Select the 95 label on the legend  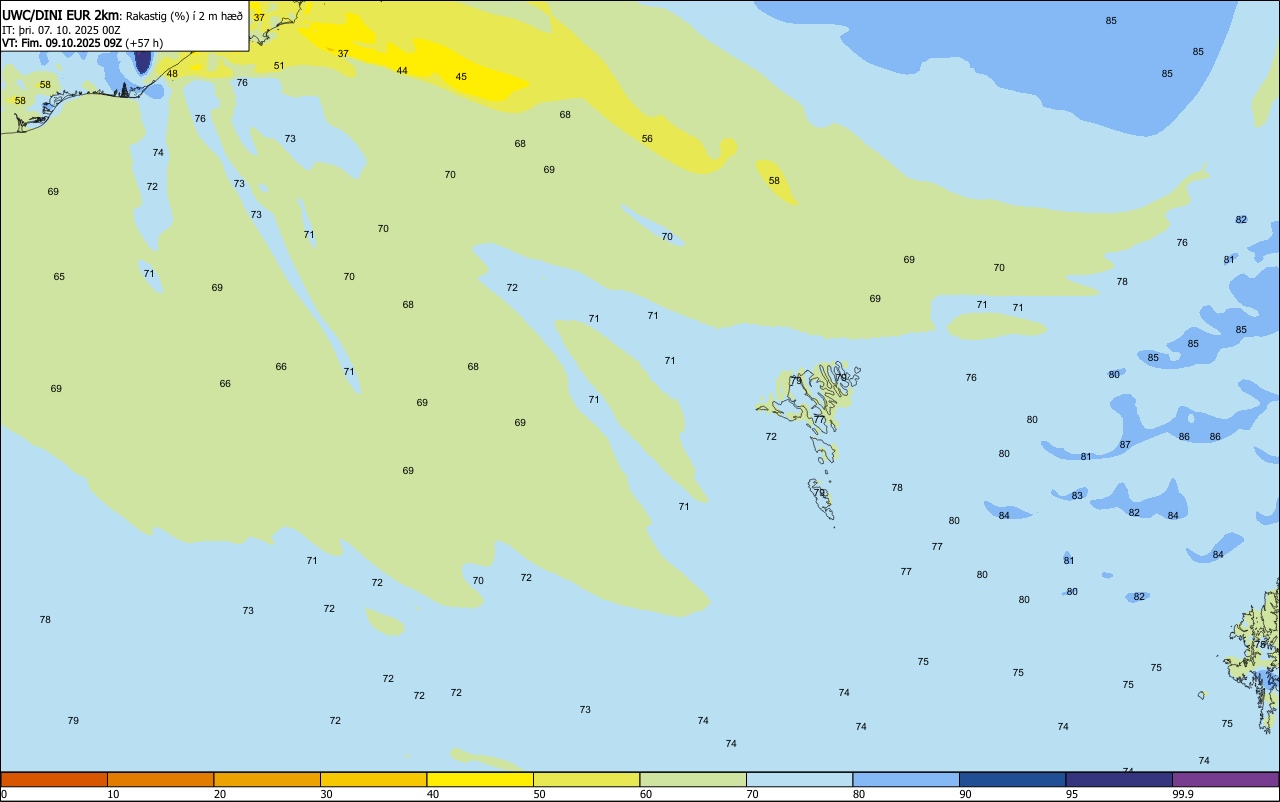(1072, 794)
